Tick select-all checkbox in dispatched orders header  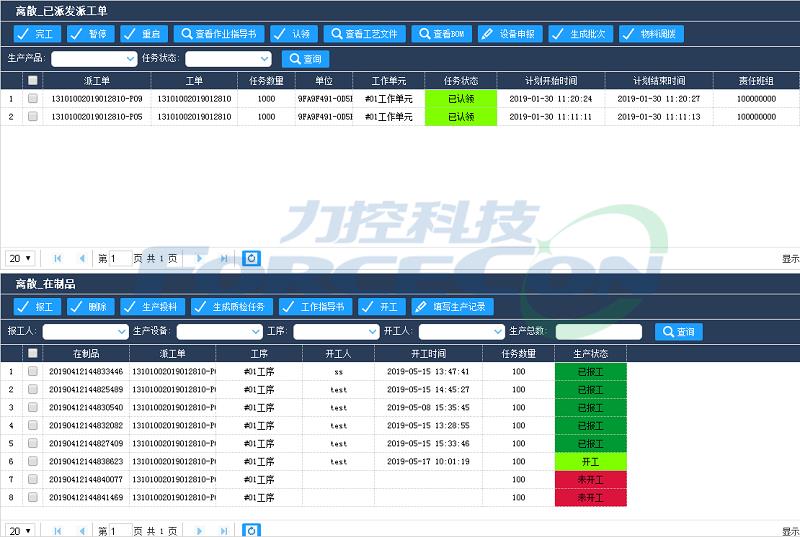pos(33,80)
